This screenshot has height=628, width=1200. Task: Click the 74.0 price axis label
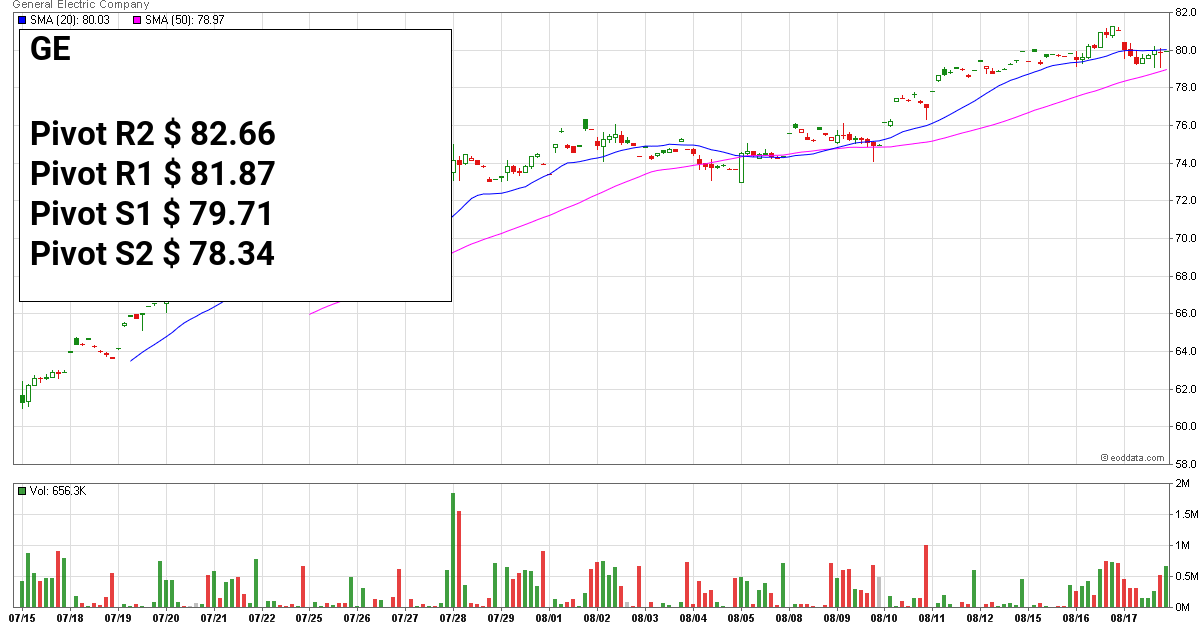(1185, 163)
